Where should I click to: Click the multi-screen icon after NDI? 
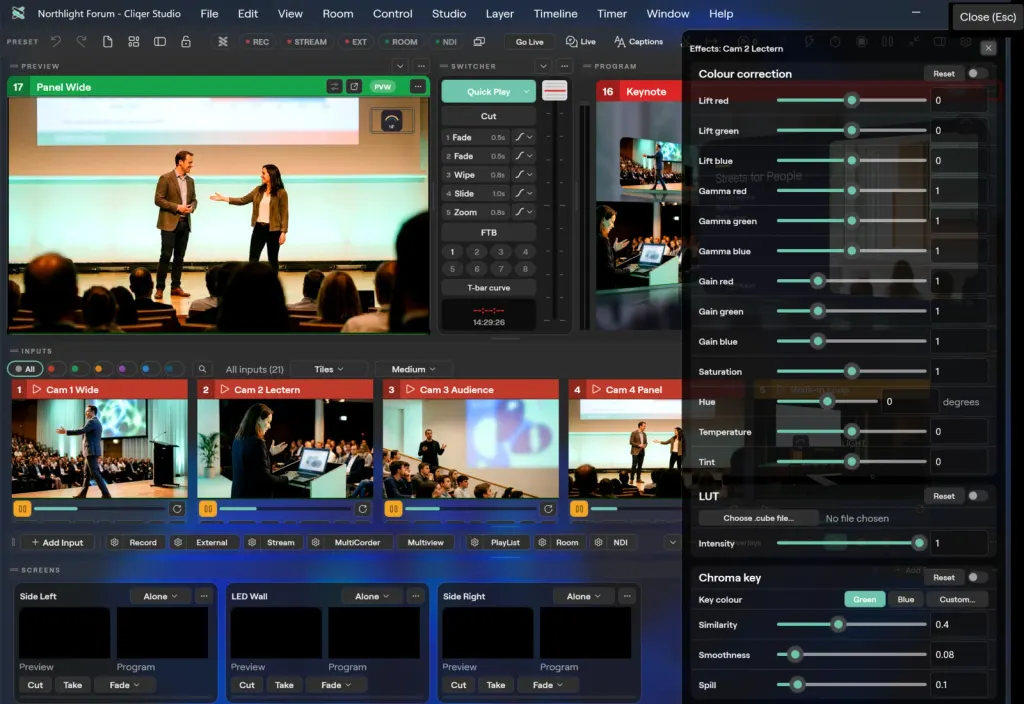point(479,41)
